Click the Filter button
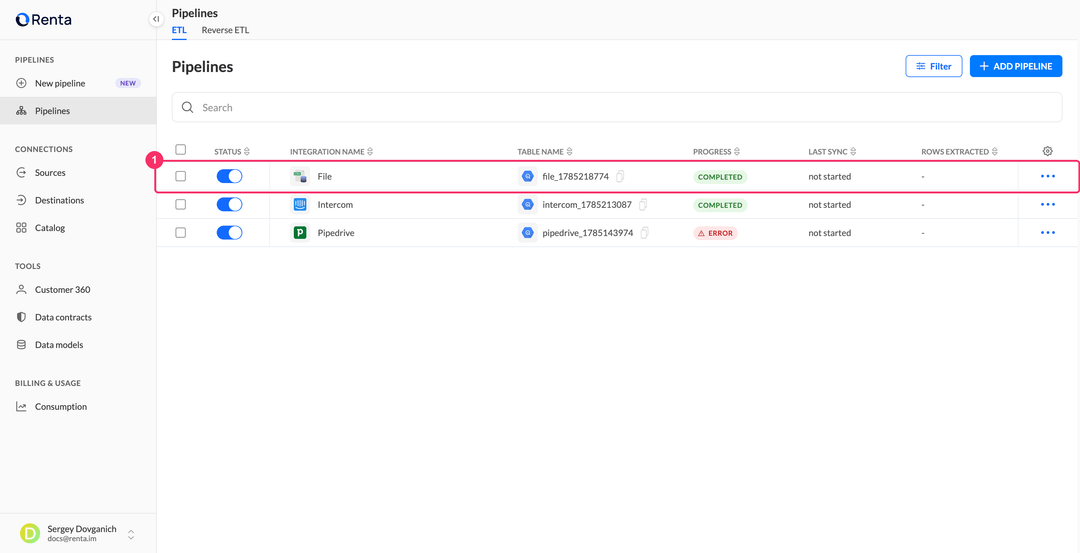The image size is (1080, 553). click(934, 66)
